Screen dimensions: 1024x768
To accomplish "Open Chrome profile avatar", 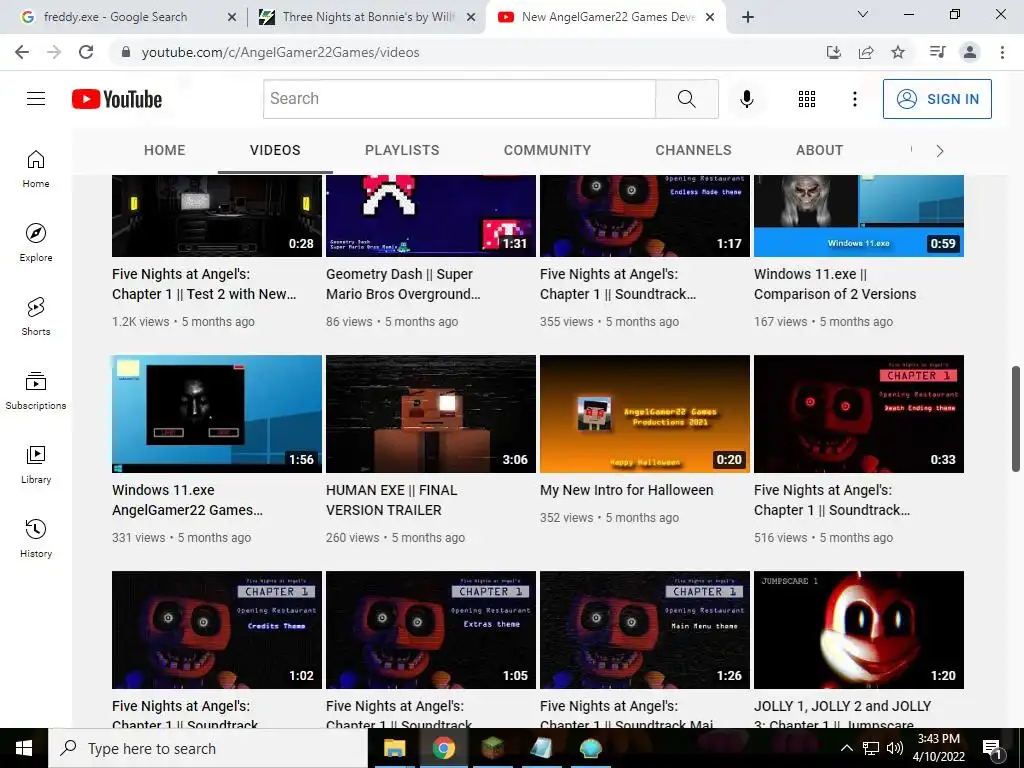I will [x=970, y=52].
